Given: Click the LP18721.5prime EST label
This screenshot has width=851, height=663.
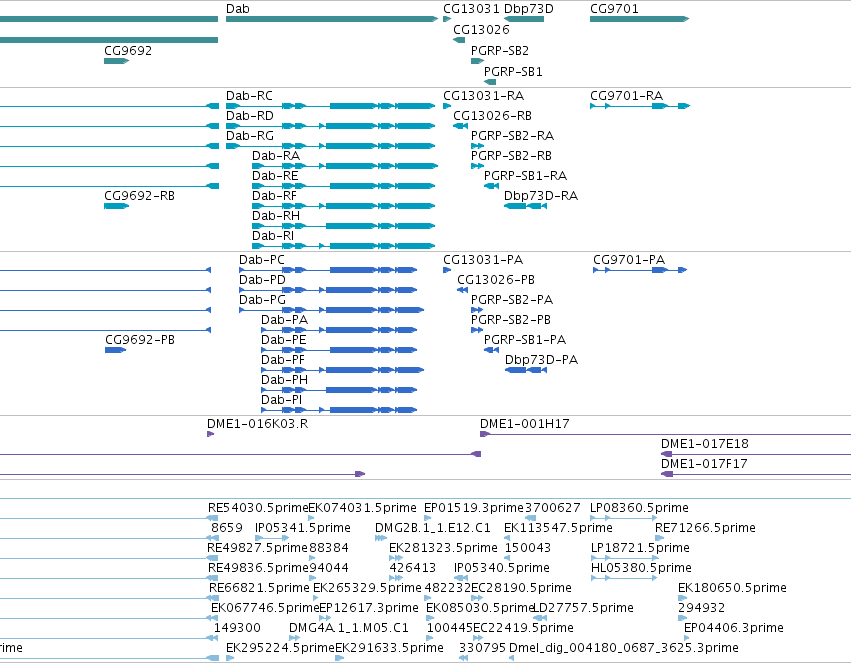Looking at the screenshot, I should (x=640, y=549).
